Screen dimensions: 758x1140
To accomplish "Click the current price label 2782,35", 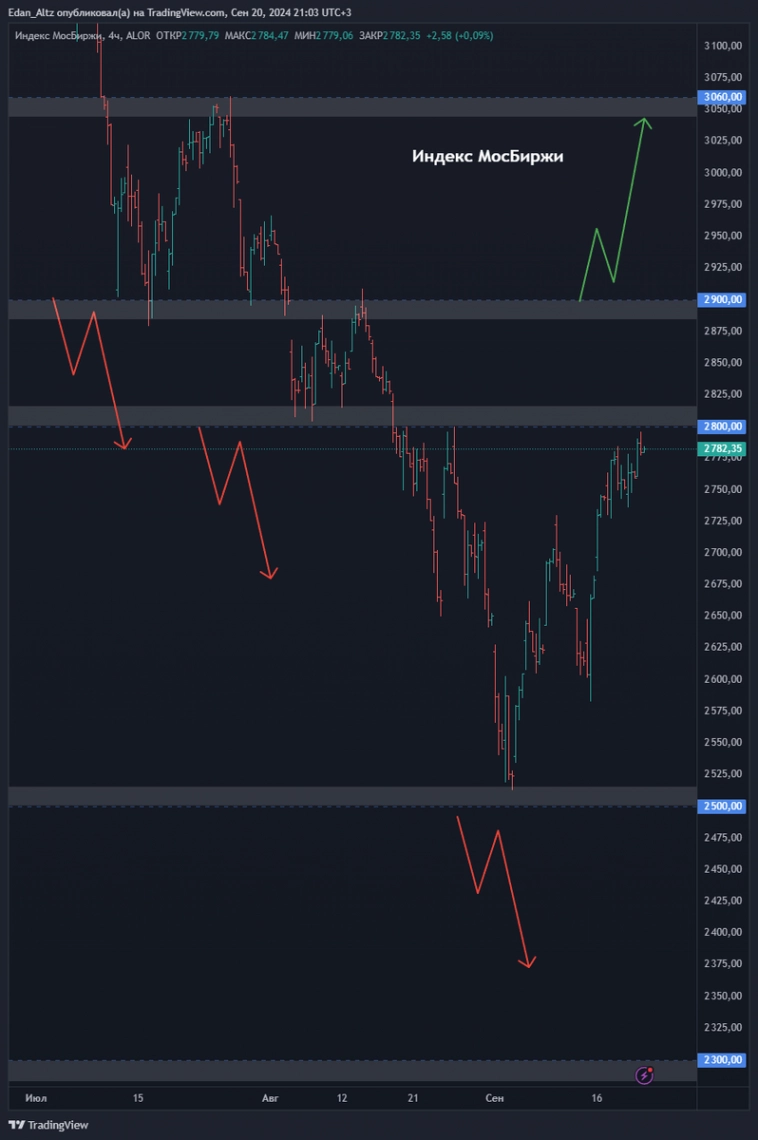I will (721, 449).
